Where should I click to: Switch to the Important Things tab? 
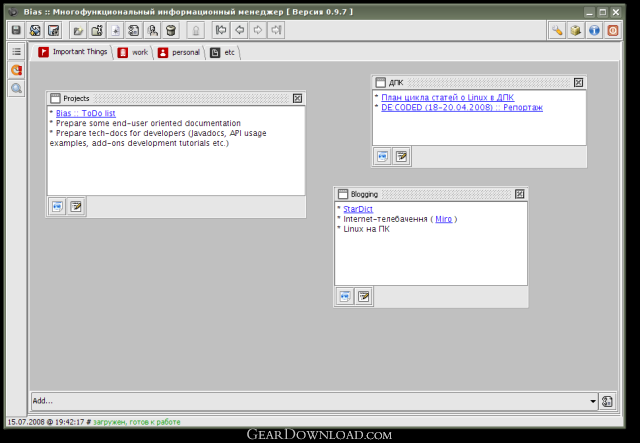(72, 52)
